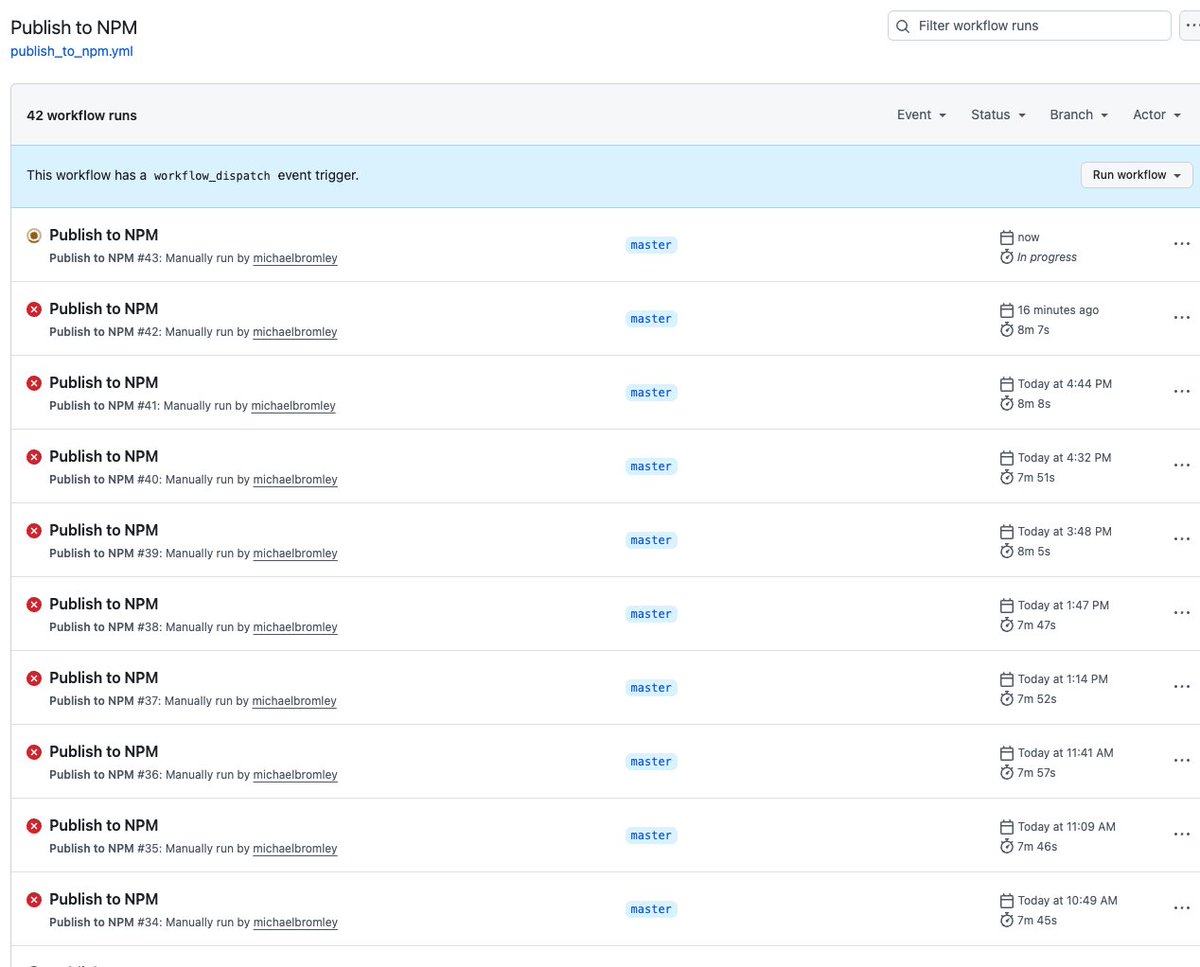Click the failed status icon for run #39
This screenshot has height=967, width=1200.
(x=34, y=531)
